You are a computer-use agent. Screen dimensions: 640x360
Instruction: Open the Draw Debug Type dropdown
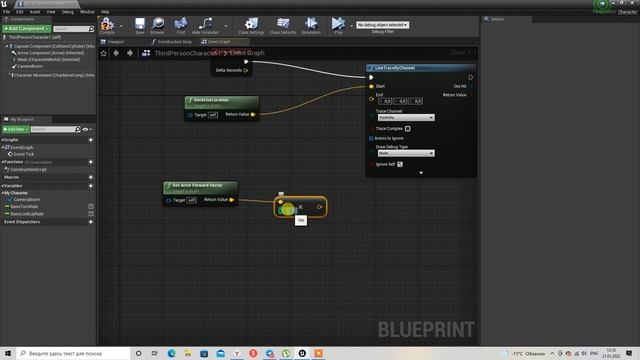pos(406,153)
